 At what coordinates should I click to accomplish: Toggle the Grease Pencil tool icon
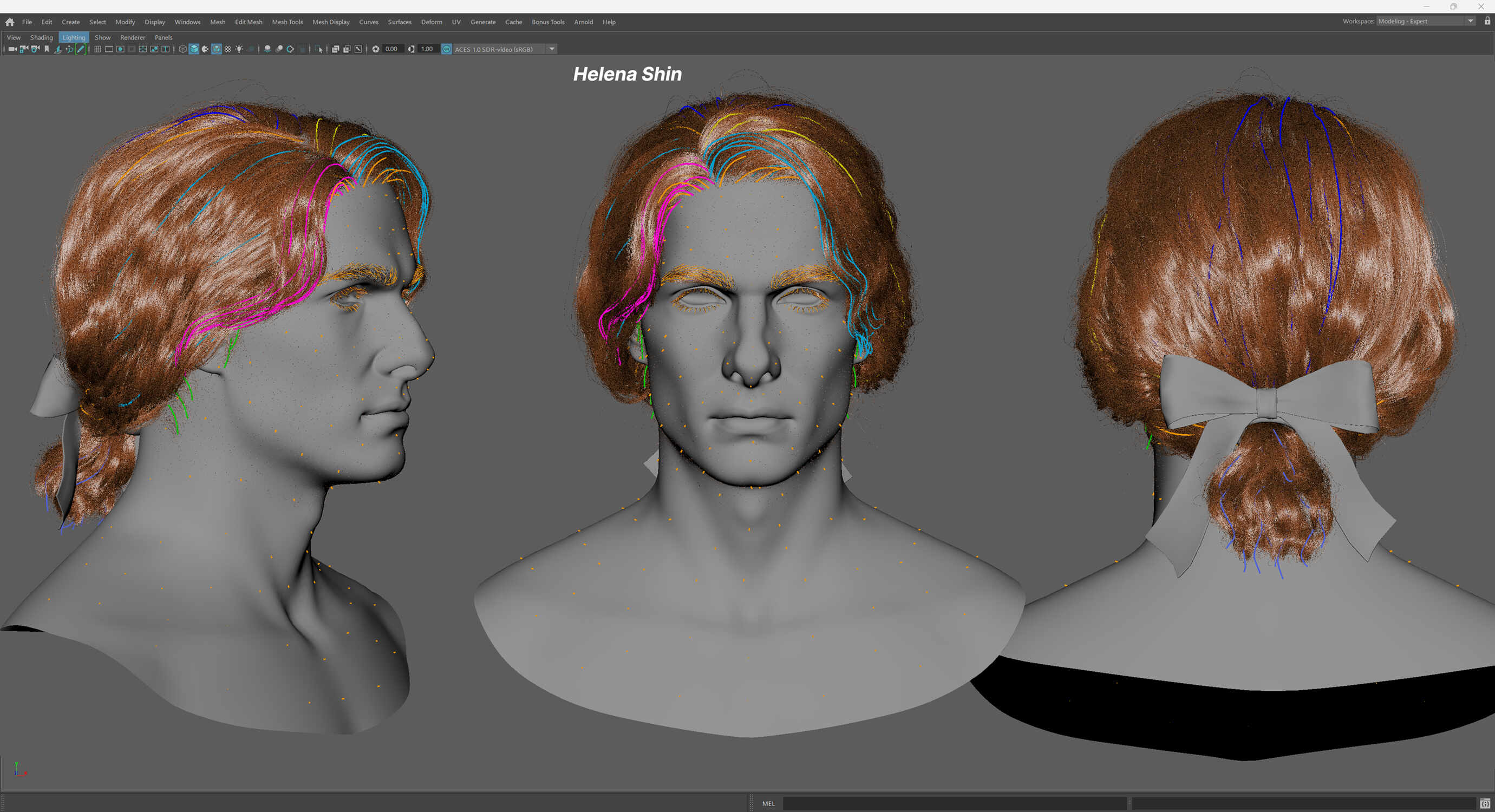(x=81, y=49)
